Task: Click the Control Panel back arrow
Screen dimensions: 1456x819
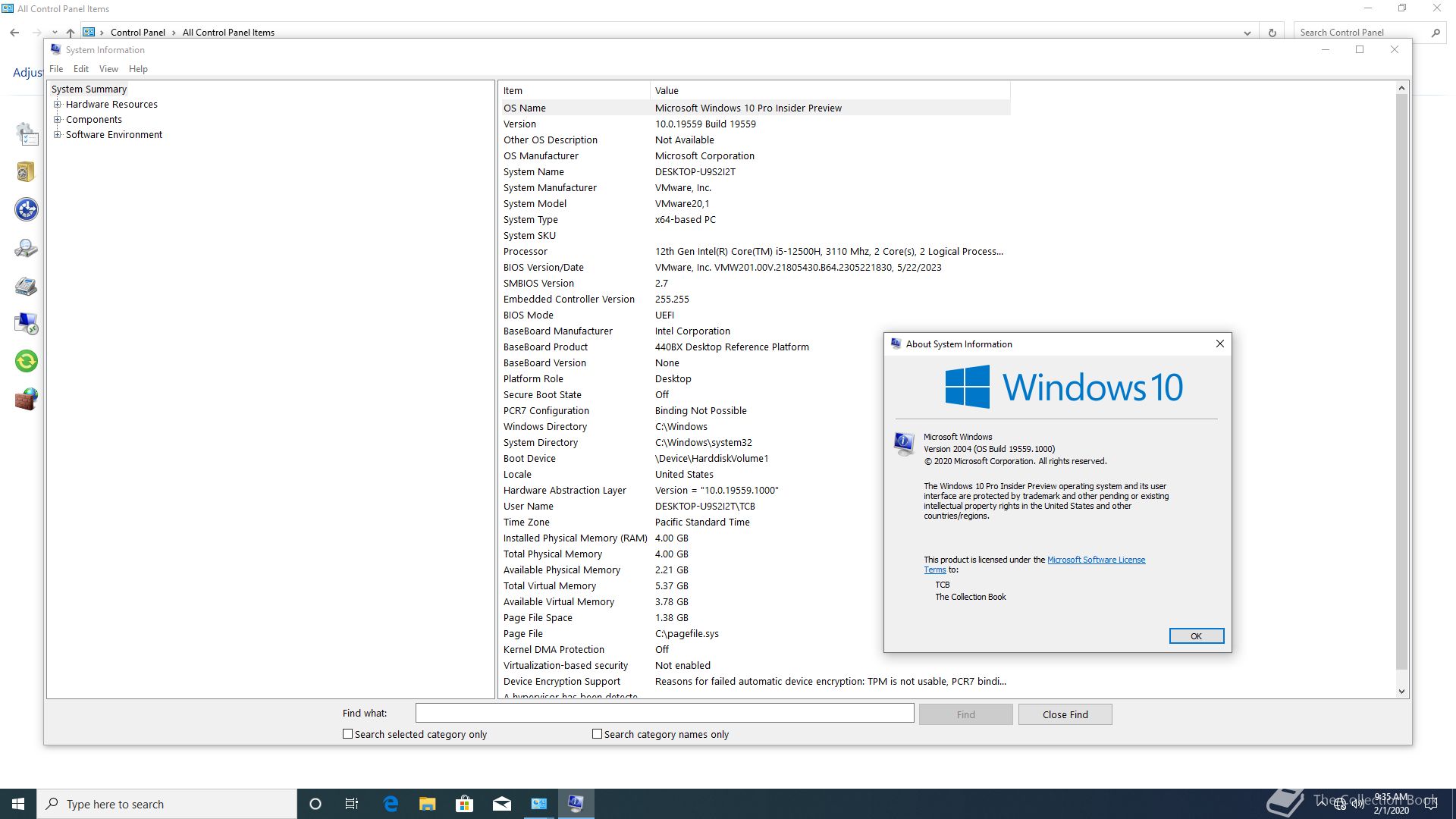Action: [14, 33]
